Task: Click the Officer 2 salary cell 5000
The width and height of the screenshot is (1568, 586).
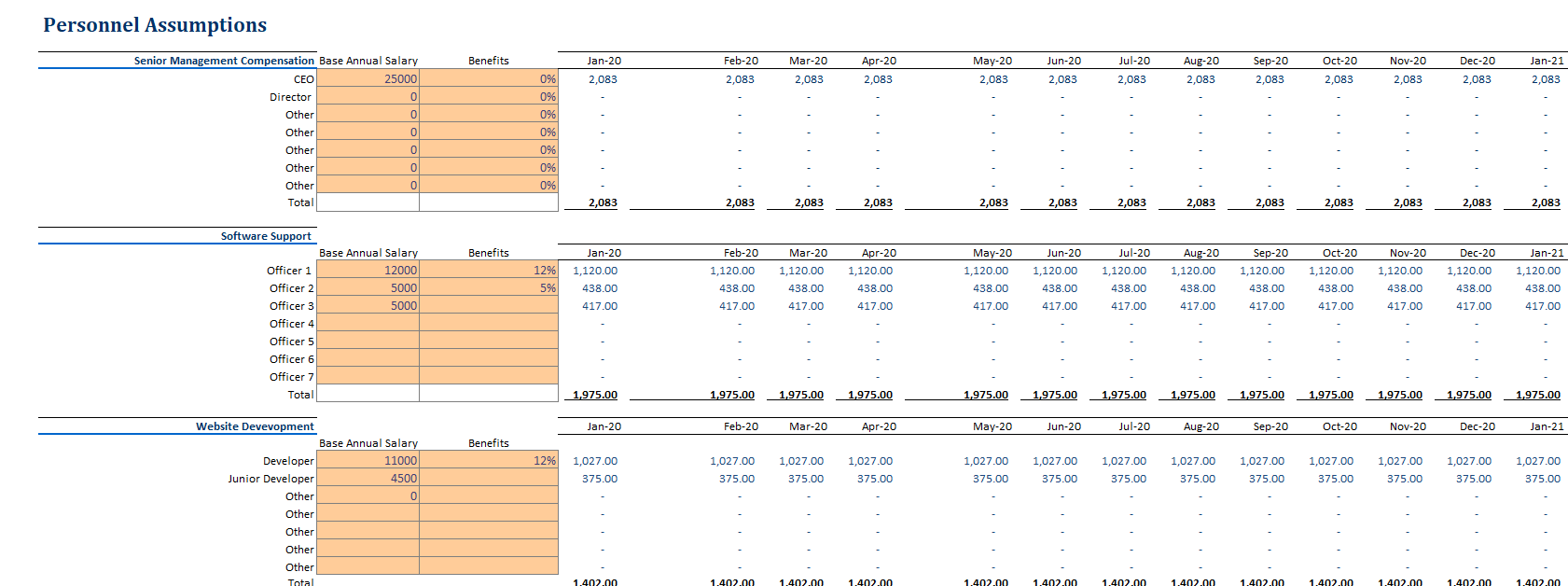Action: [x=368, y=288]
